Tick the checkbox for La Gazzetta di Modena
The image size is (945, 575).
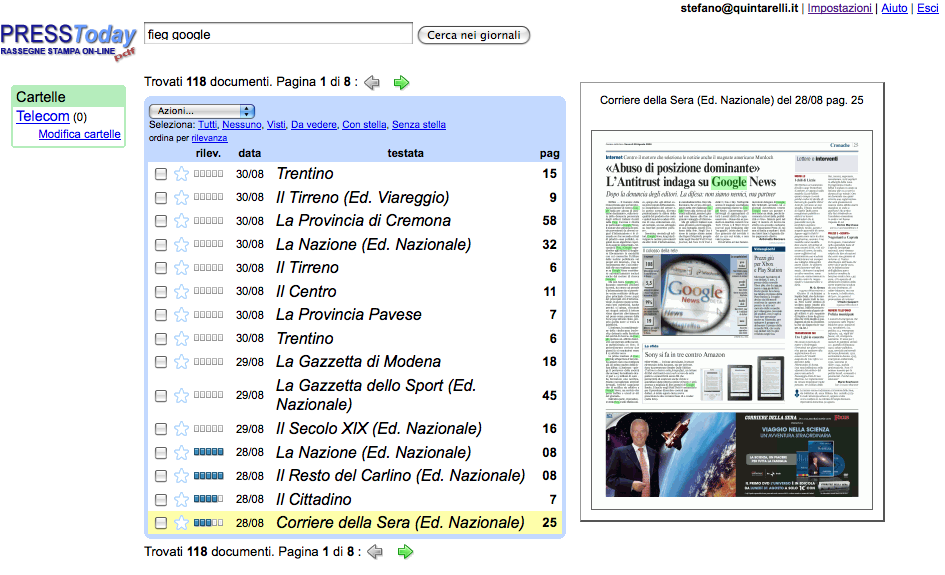pos(161,362)
